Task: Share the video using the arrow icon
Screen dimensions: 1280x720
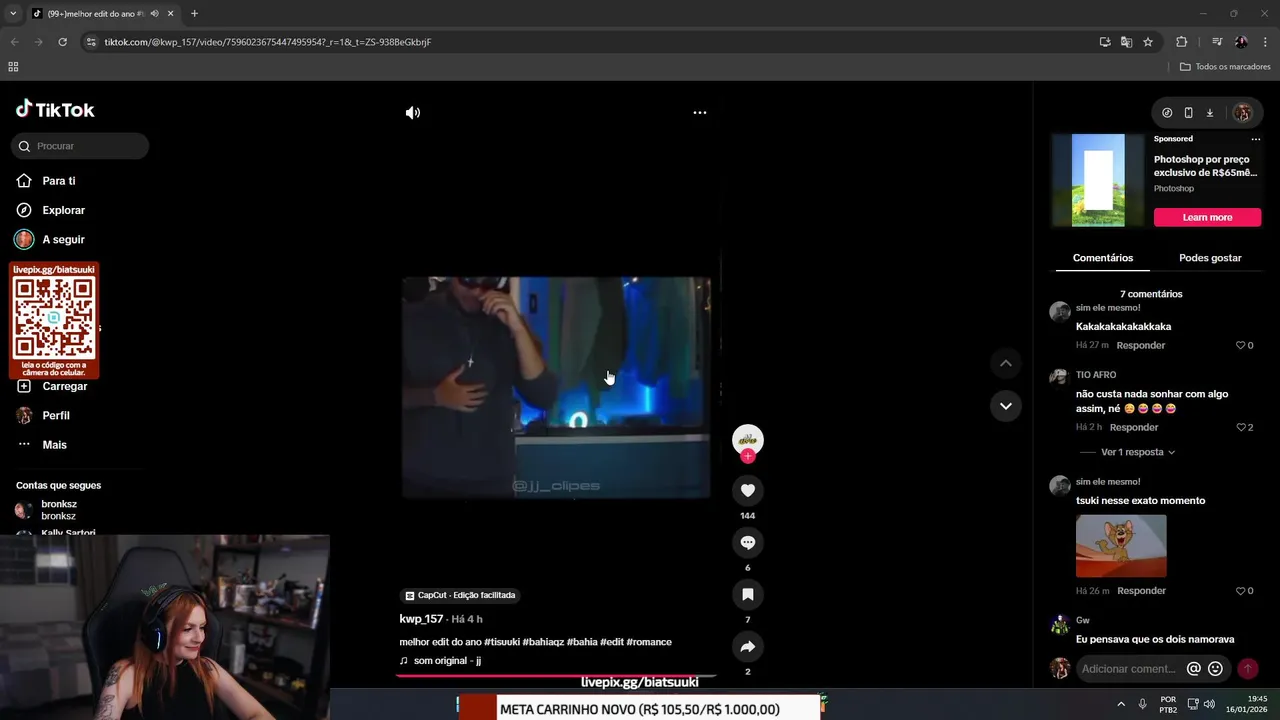Action: click(747, 646)
